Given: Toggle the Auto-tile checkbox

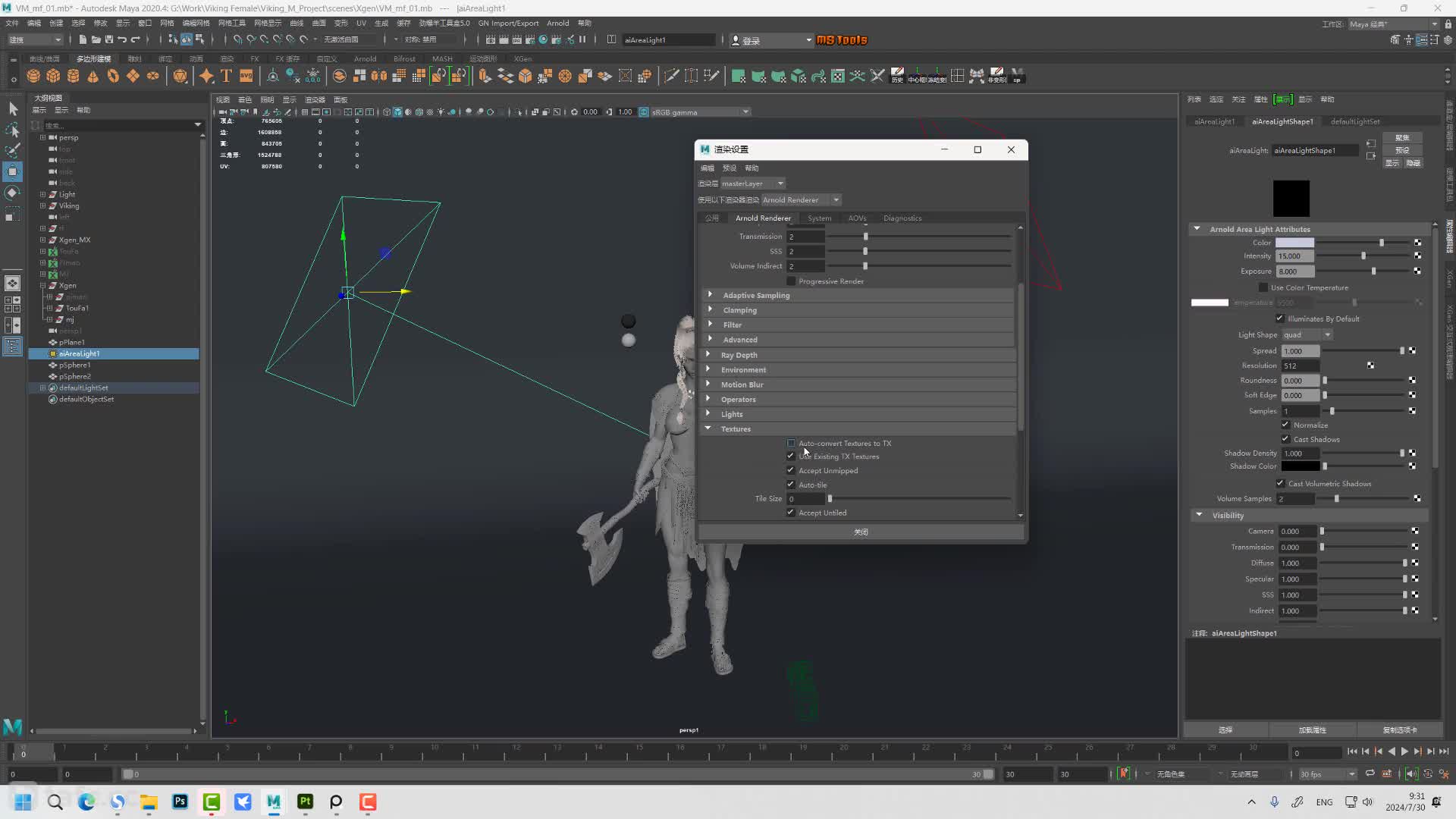Looking at the screenshot, I should click(x=791, y=485).
